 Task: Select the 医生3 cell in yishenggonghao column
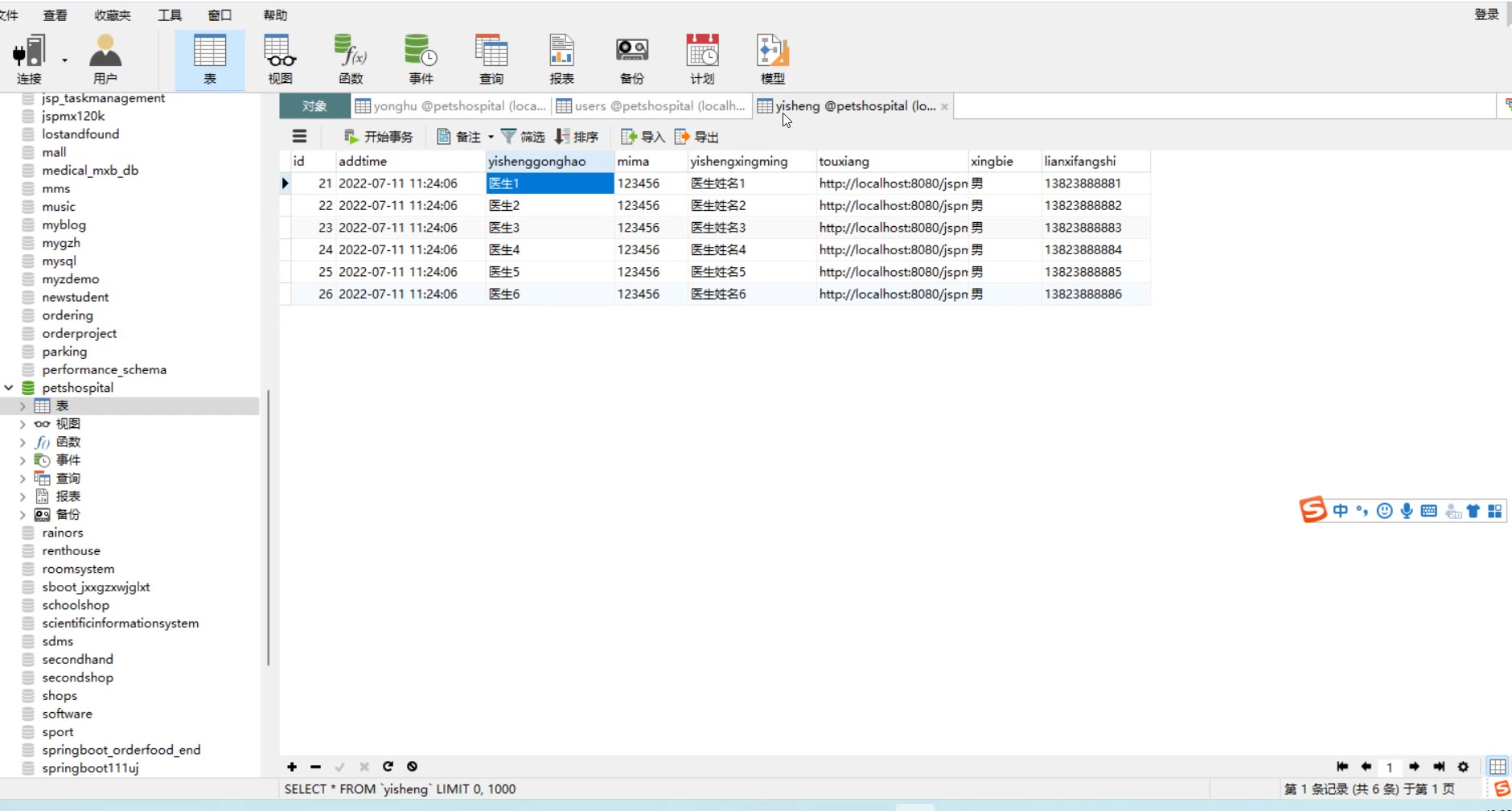pyautogui.click(x=549, y=228)
